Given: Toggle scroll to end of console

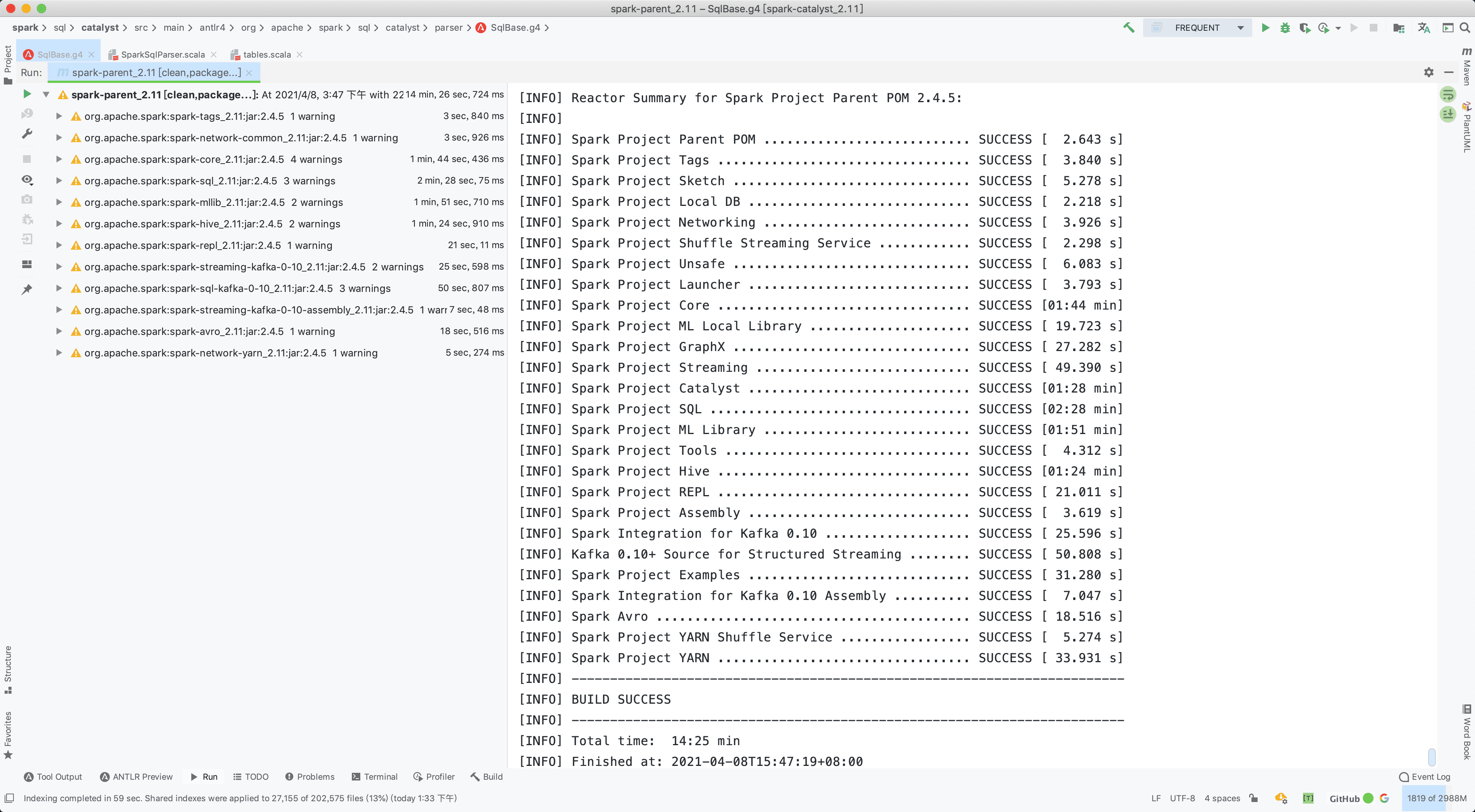Looking at the screenshot, I should (x=1447, y=114).
